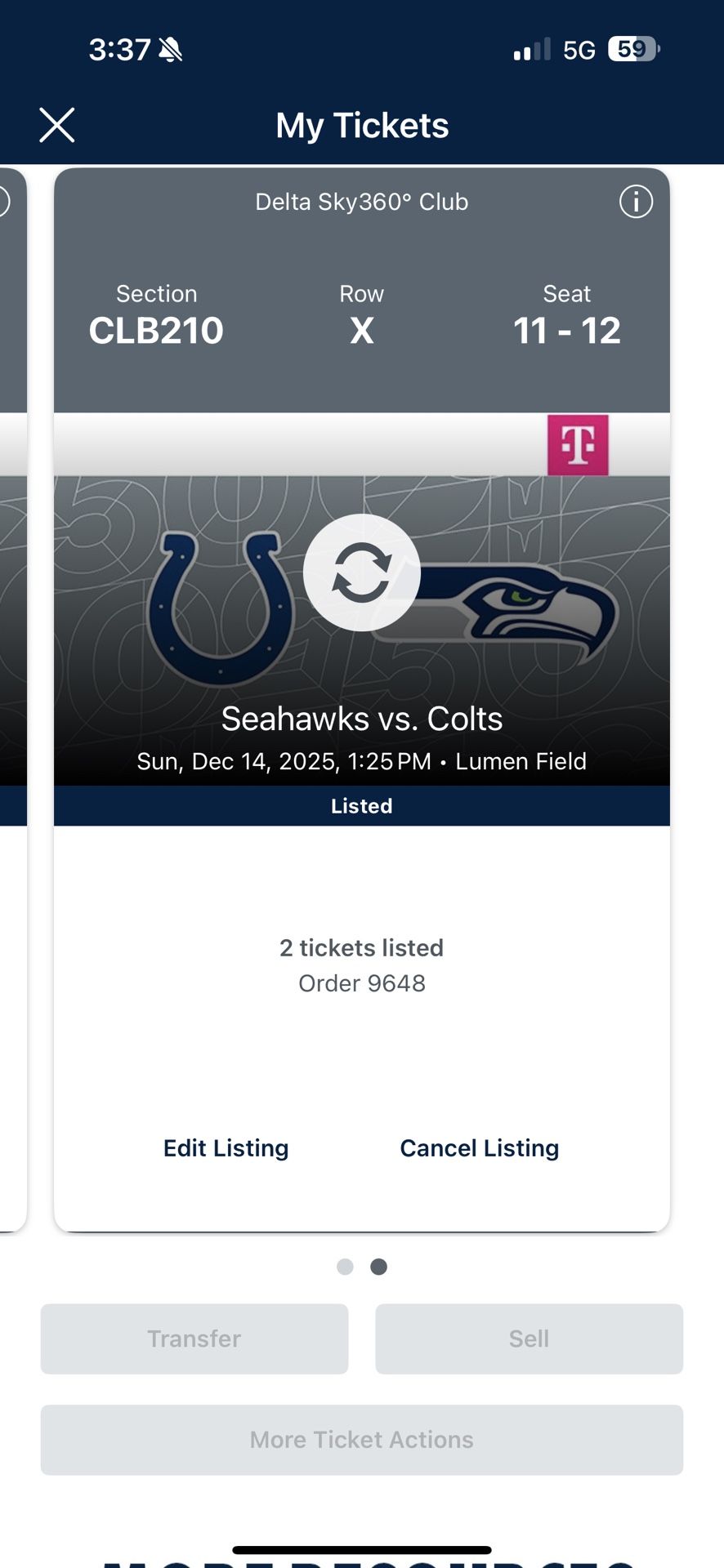This screenshot has width=724, height=1568.
Task: Tap the refresh arrows icon
Action: [x=362, y=572]
